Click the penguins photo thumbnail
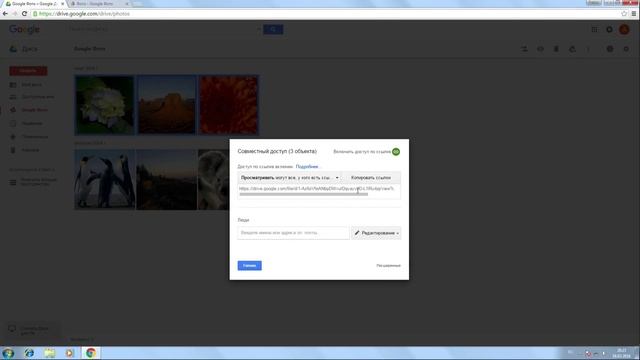Image resolution: width=640 pixels, height=360 pixels. (104, 180)
